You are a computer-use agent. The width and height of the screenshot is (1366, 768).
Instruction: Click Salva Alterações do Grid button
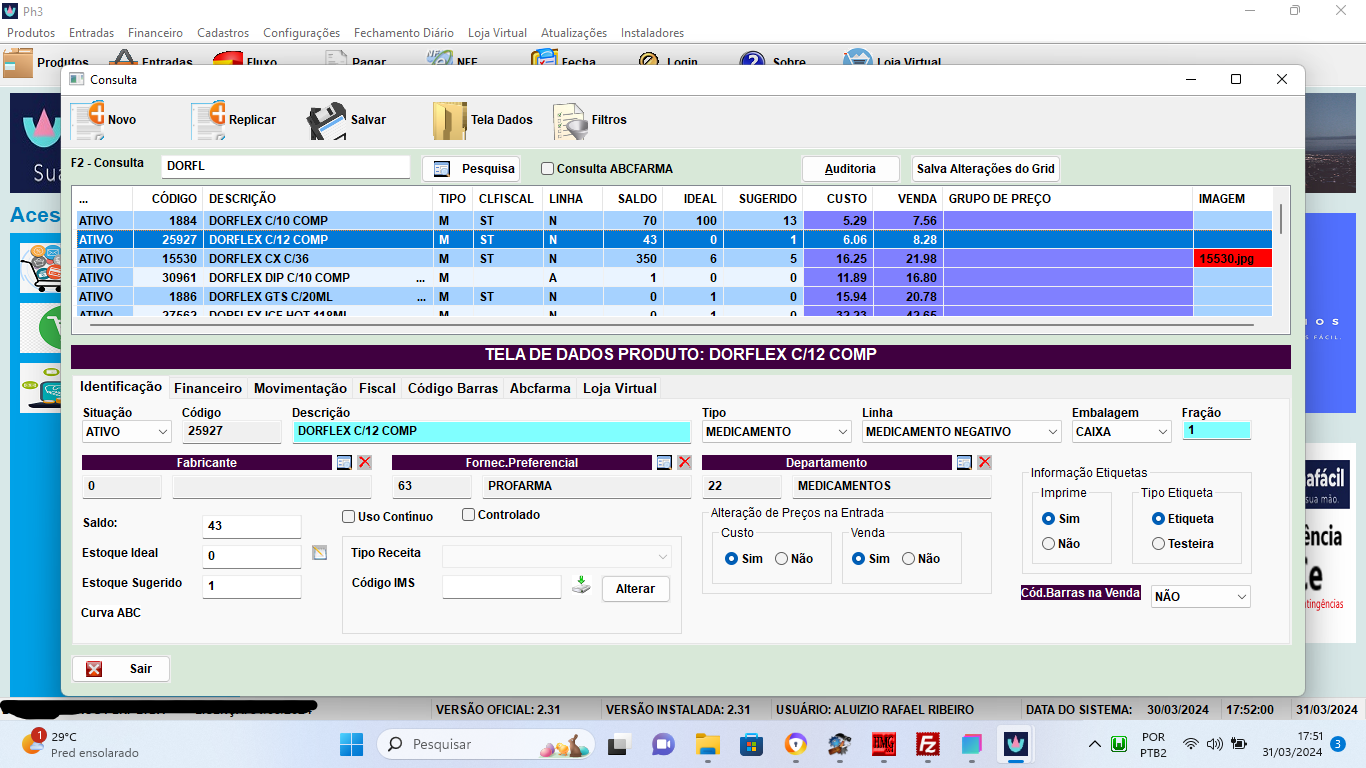(986, 169)
